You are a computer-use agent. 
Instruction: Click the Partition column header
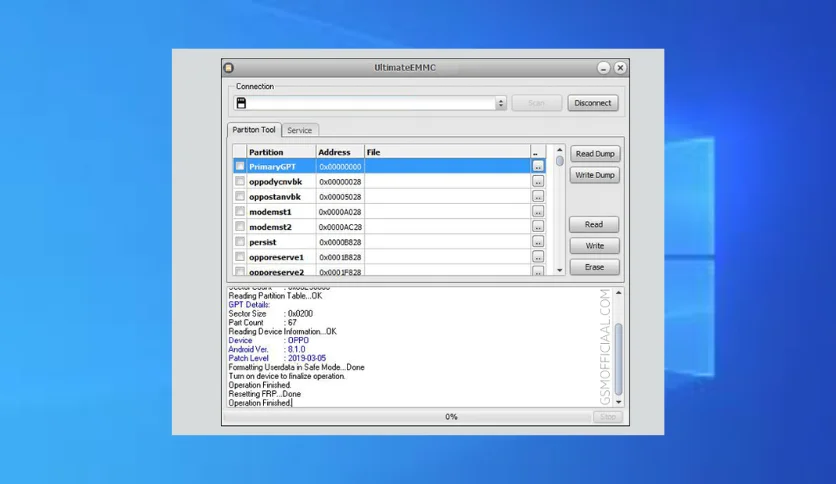pyautogui.click(x=281, y=152)
